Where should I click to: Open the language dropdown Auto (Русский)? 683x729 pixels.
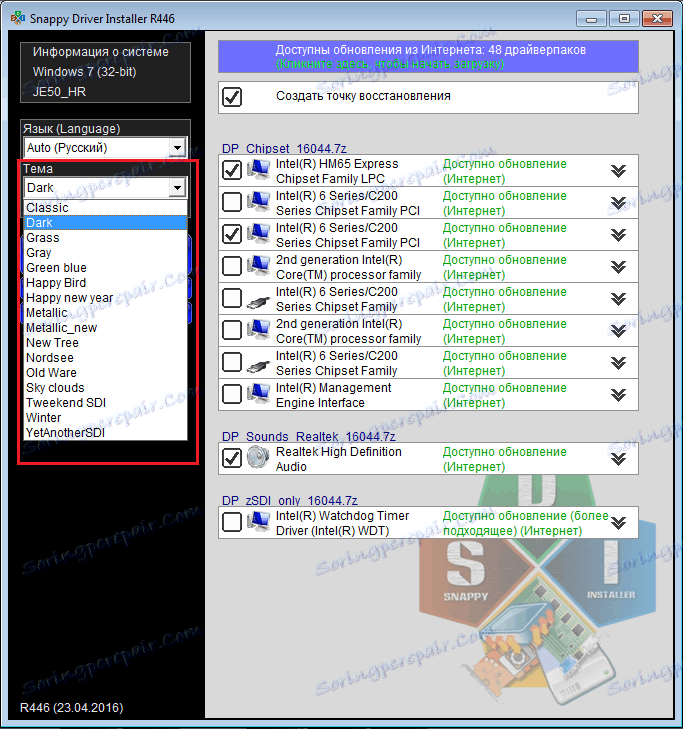(106, 148)
